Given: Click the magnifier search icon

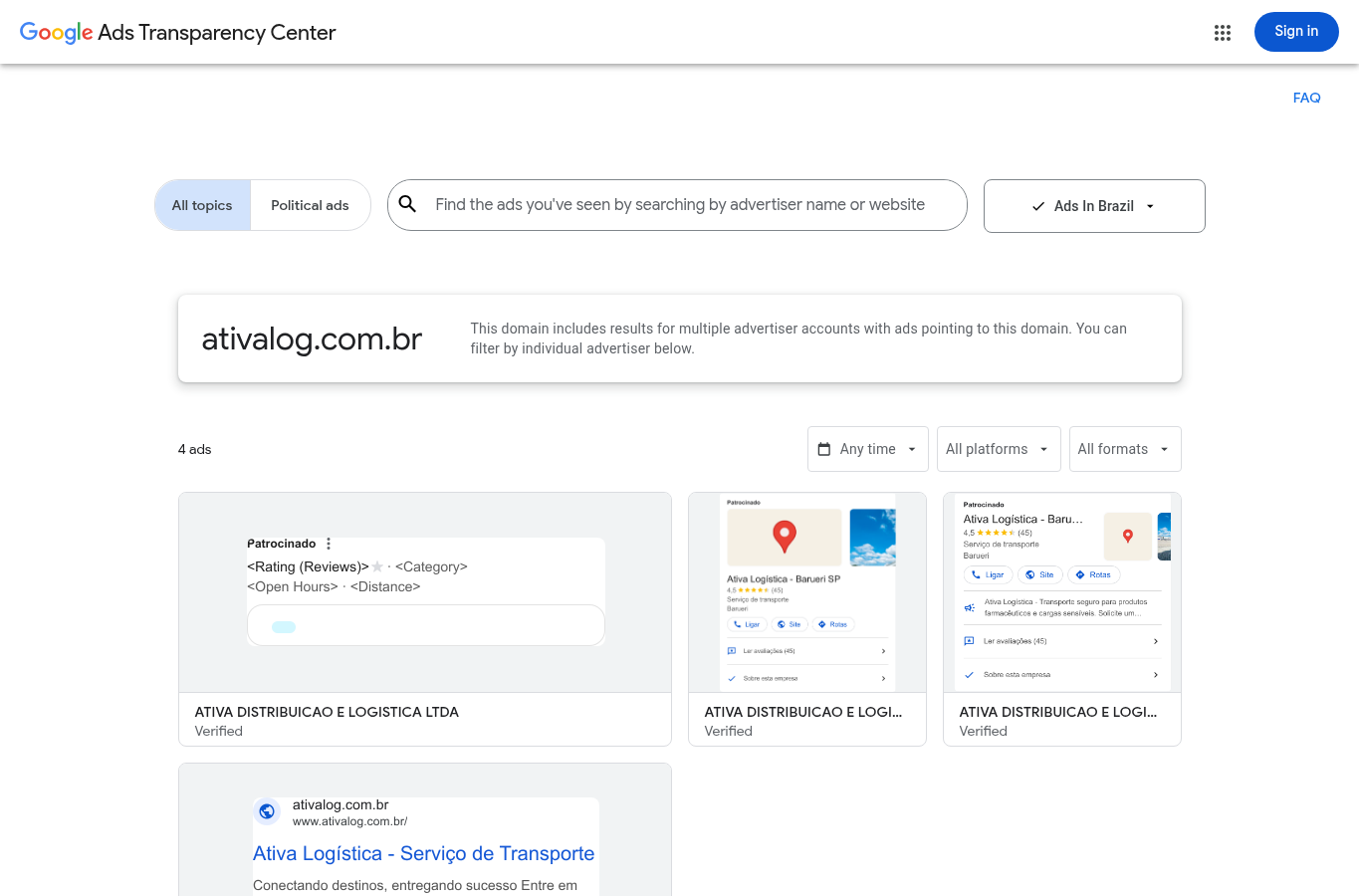Looking at the screenshot, I should 408,204.
